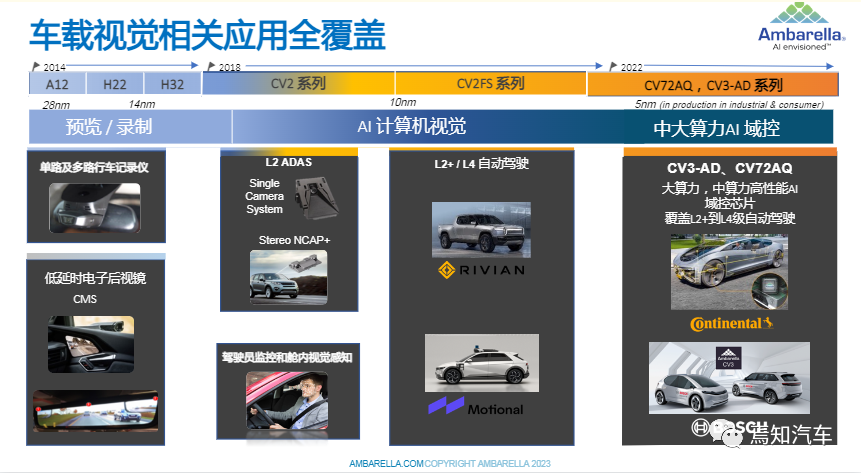Click the Motional logo
The width and height of the screenshot is (861, 473).
(476, 408)
